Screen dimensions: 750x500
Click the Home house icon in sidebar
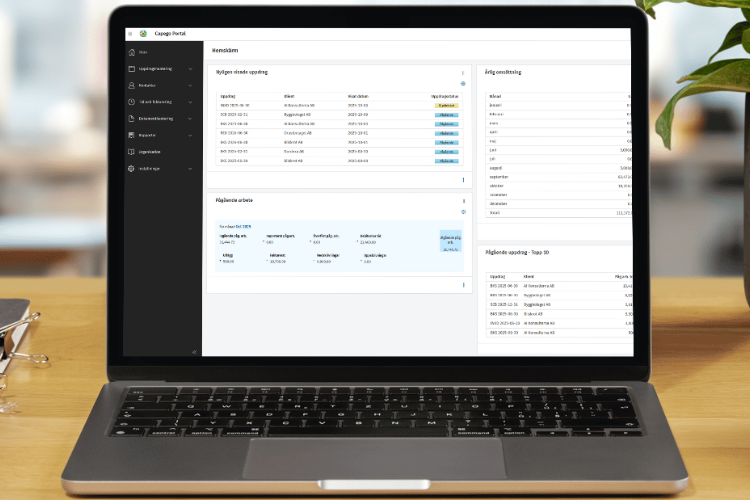[132, 52]
